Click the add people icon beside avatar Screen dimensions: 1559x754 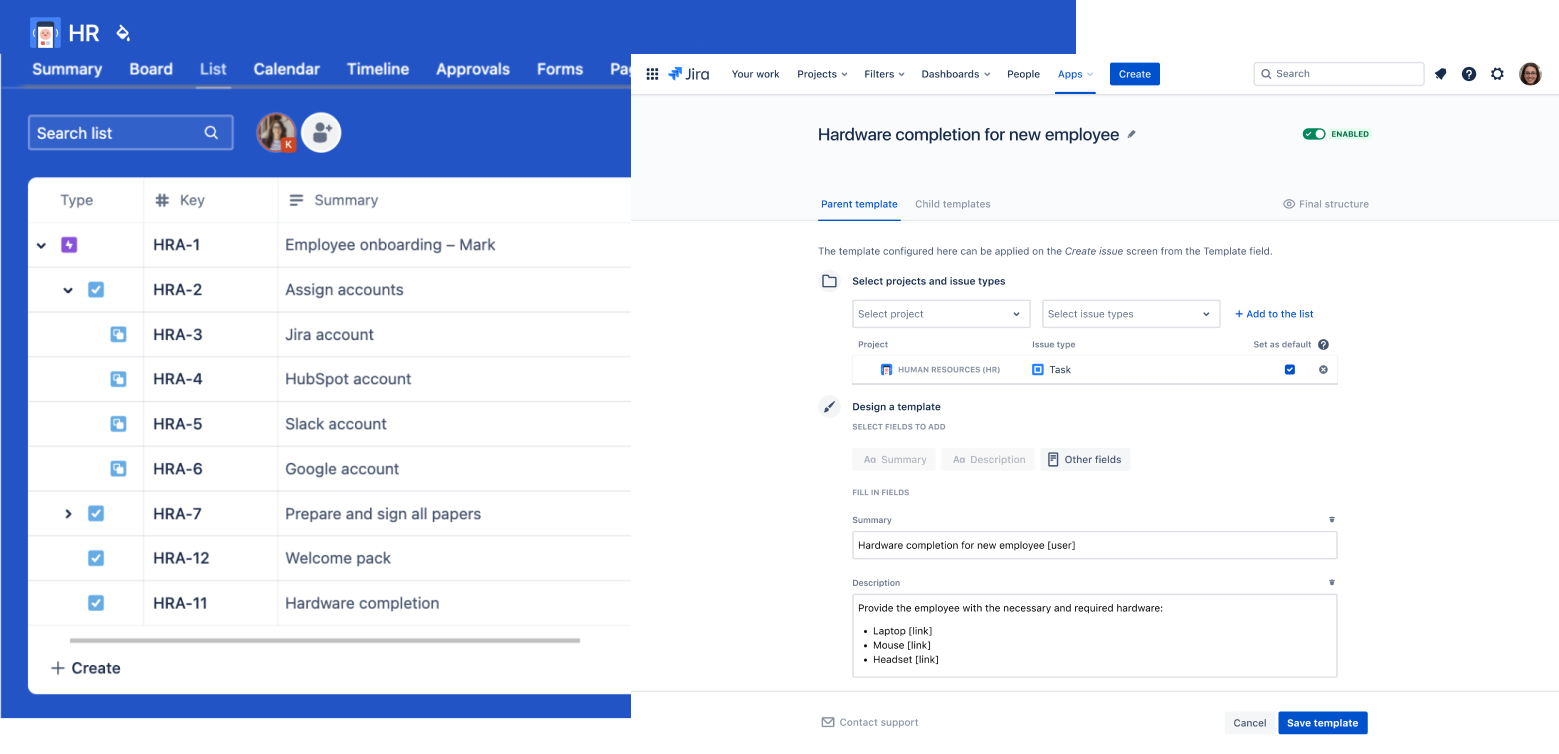point(321,133)
